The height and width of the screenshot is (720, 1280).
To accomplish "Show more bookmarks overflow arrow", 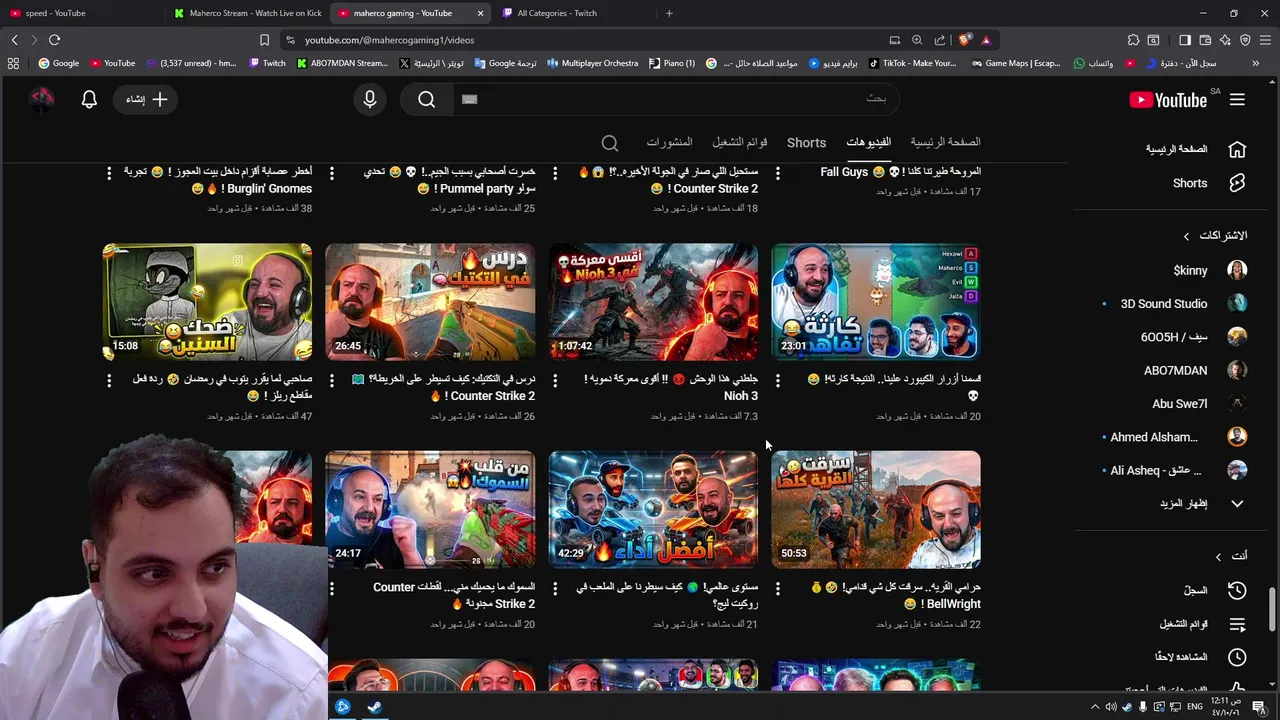I will coord(1256,63).
